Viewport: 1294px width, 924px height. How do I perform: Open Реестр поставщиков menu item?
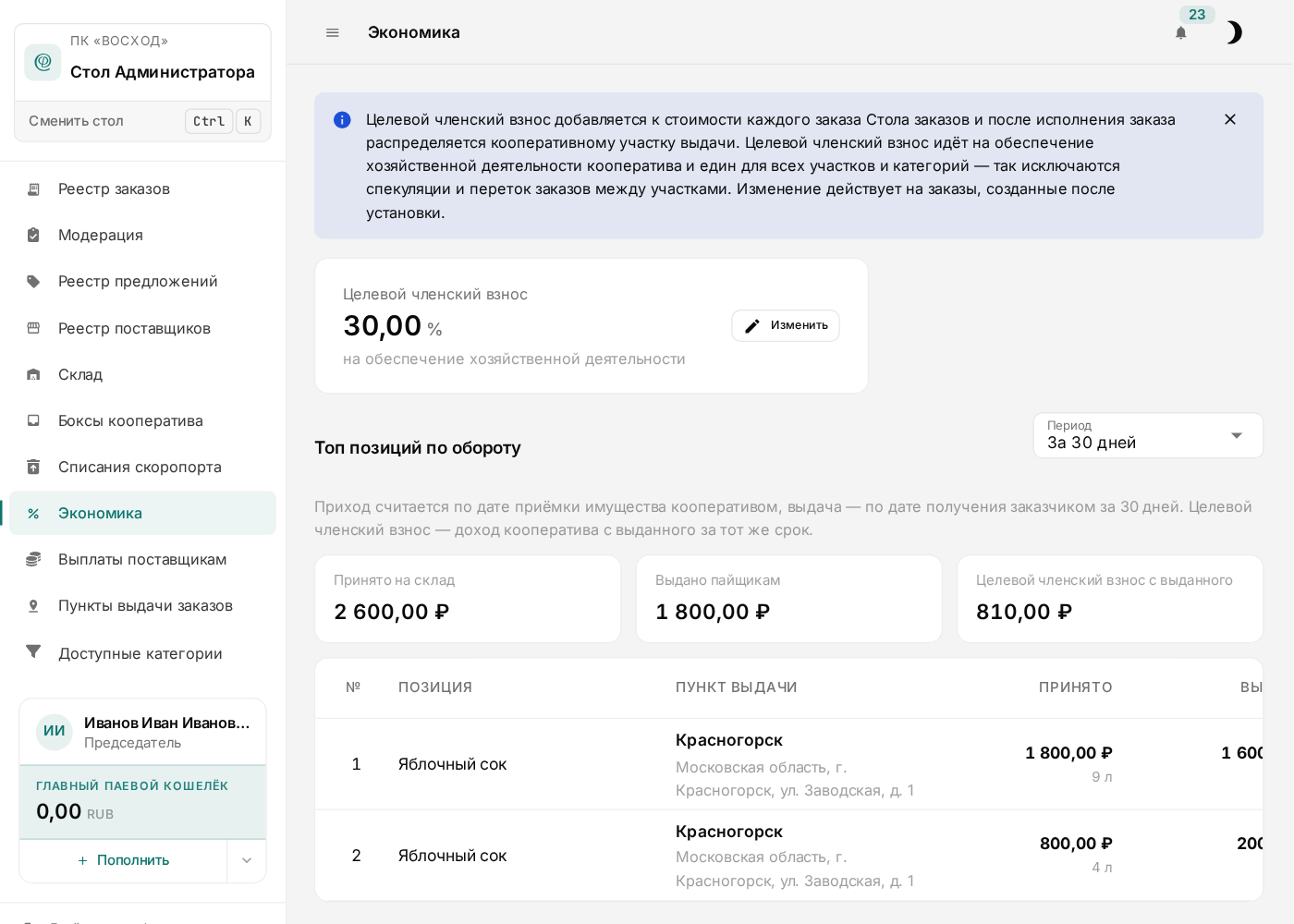[x=142, y=328]
